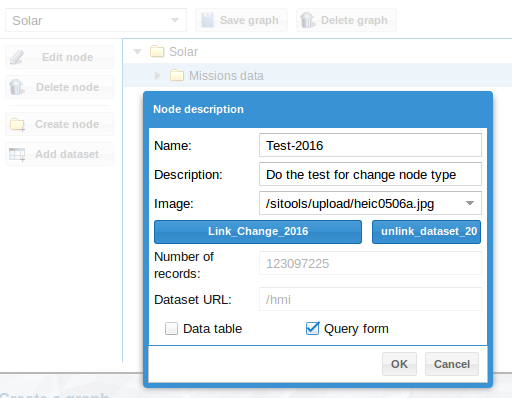Select the Solar root tree row
This screenshot has height=398, width=512.
click(x=318, y=52)
